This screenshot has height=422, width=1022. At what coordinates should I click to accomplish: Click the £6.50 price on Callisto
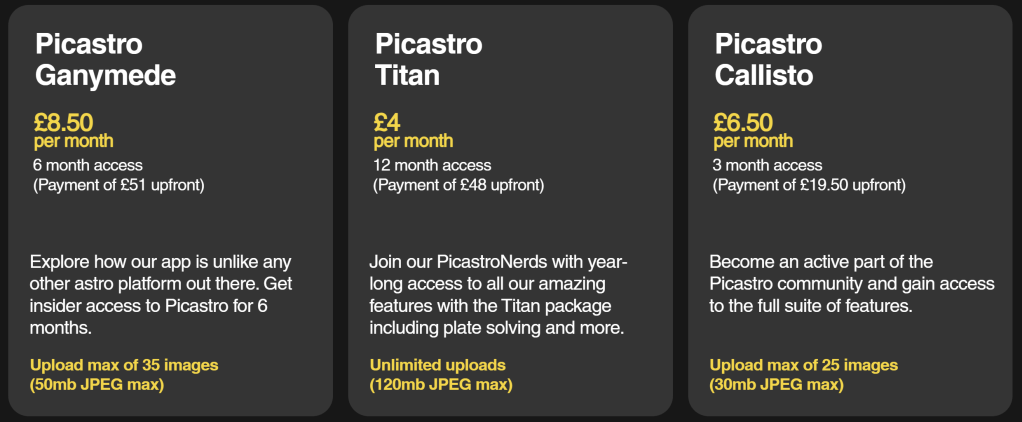pos(743,123)
